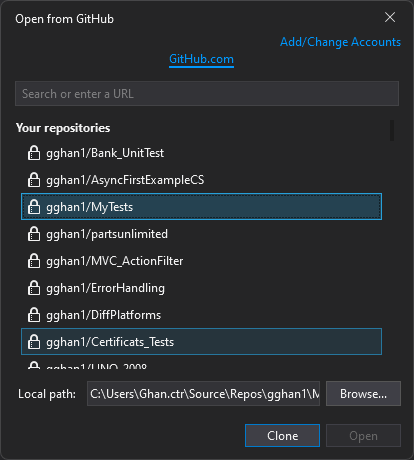The image size is (414, 460).
Task: Select the gghan1/ErrorHandling repository name
Action: 105,288
